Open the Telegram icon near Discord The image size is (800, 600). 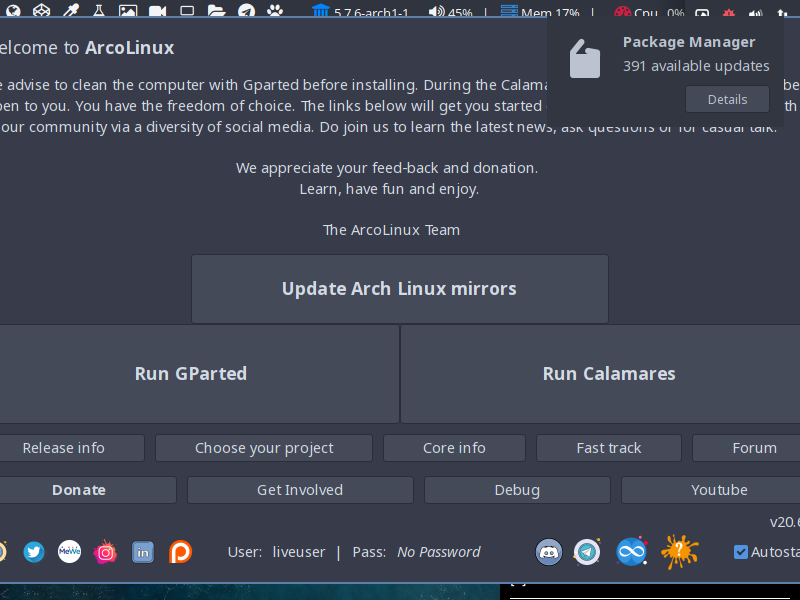point(587,552)
